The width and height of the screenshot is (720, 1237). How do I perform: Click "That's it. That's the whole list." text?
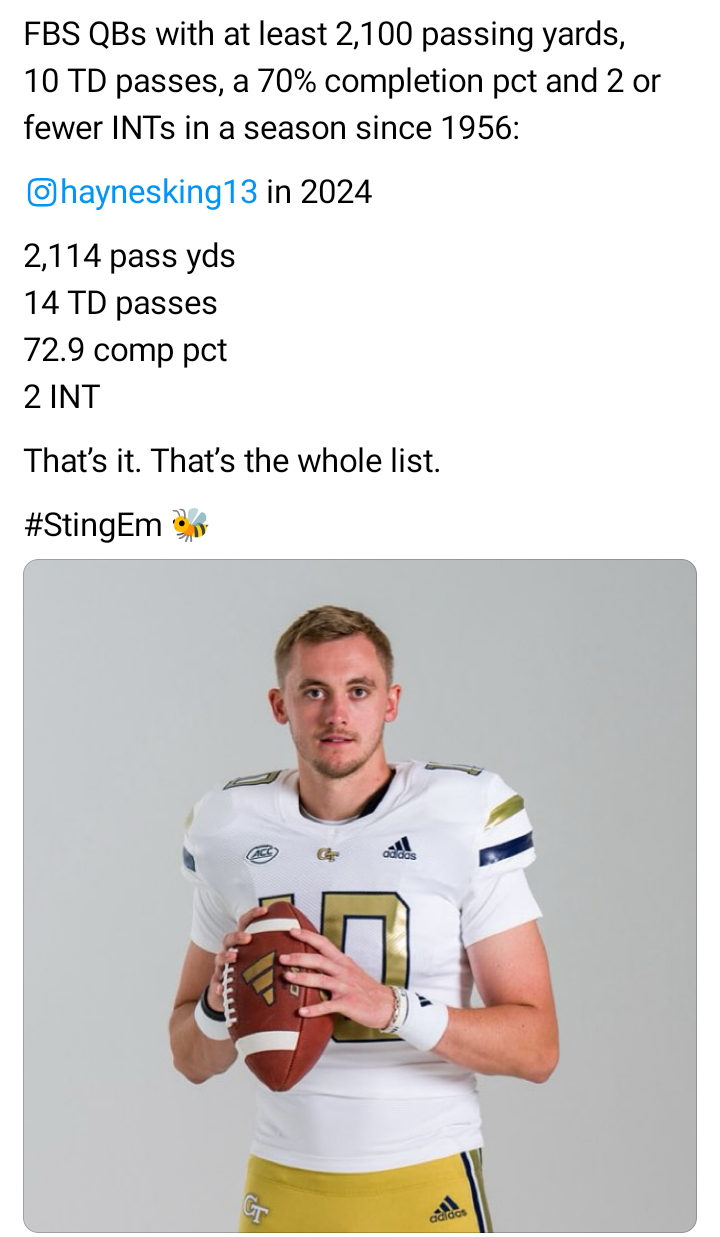pos(232,461)
